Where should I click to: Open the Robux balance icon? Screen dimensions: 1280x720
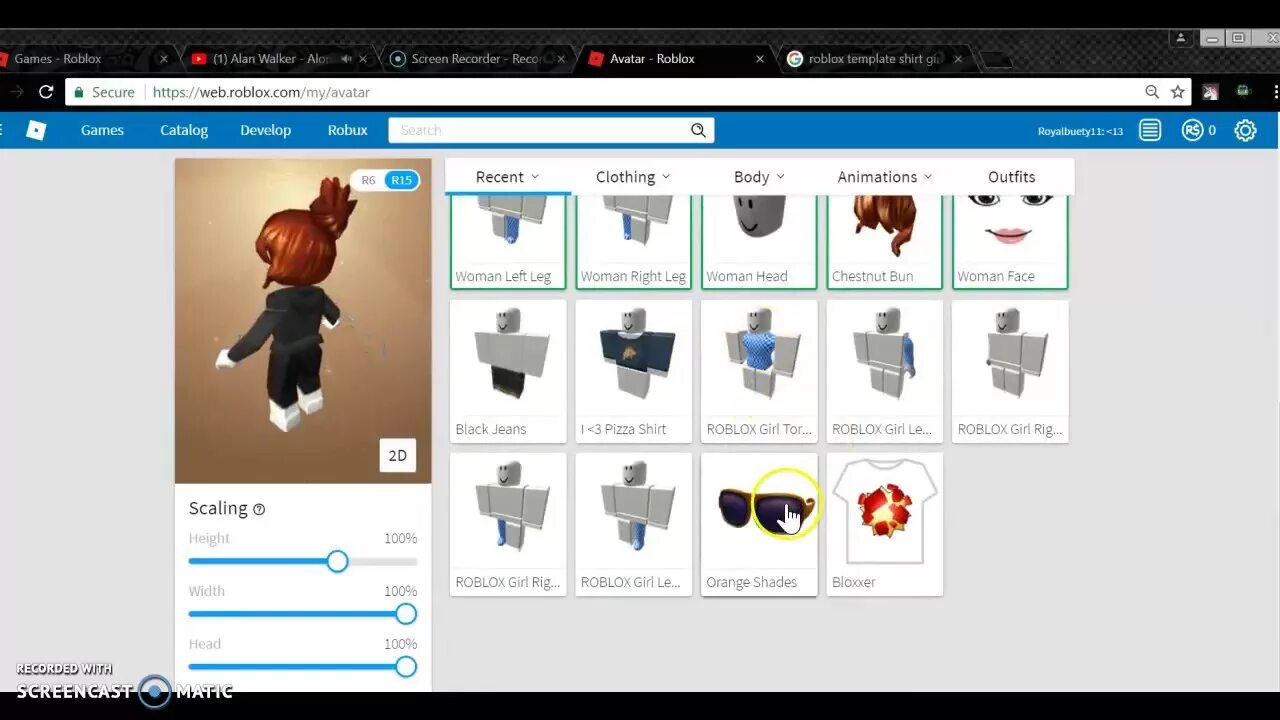tap(1192, 130)
